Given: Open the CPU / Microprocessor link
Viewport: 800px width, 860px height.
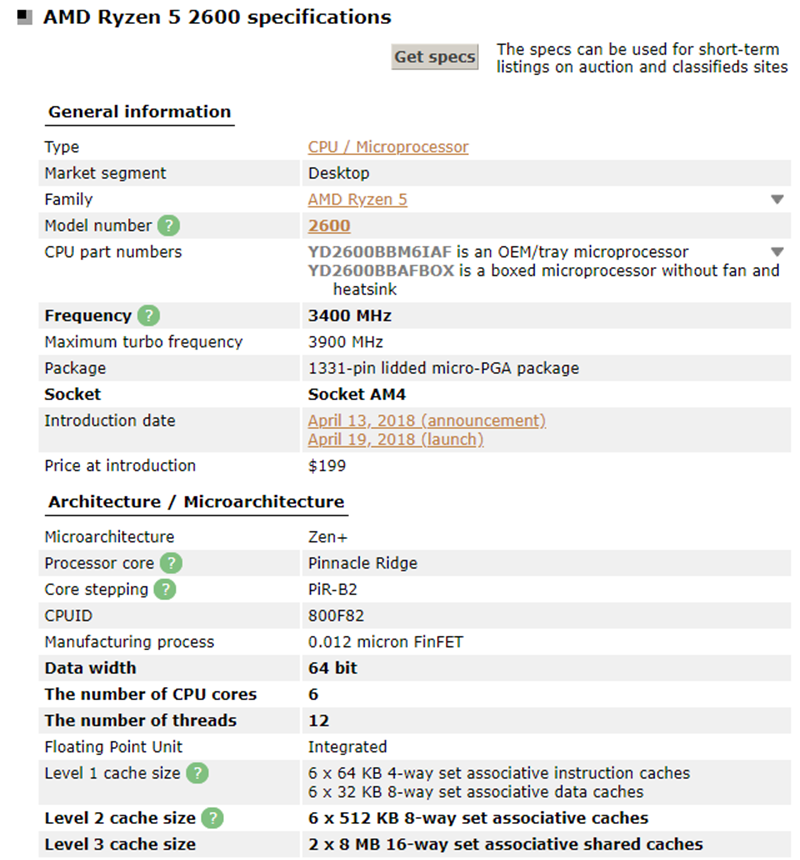Looking at the screenshot, I should [x=388, y=147].
